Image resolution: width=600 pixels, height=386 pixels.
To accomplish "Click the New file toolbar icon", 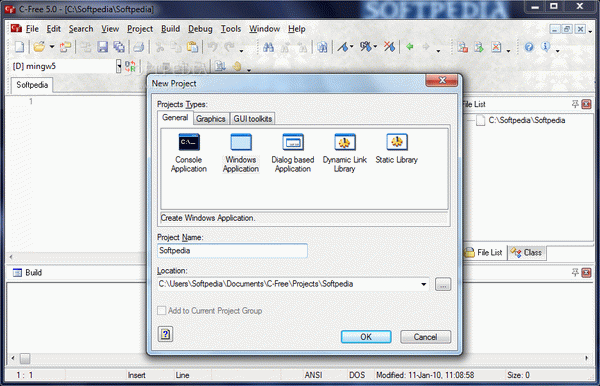I will click(19, 47).
